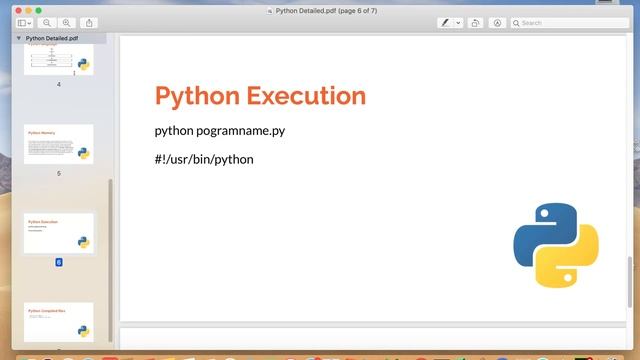Collapse the Python Detailed.pdf disclosure triangle
Image resolution: width=640 pixels, height=360 pixels.
pos(18,38)
